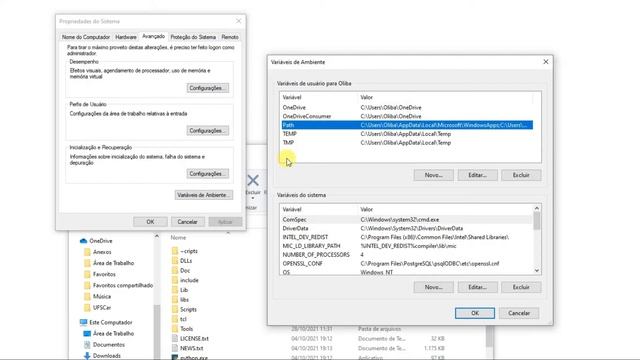Select the OneDrive user variable row
Viewport: 640px width, 360px height.
tap(407, 107)
